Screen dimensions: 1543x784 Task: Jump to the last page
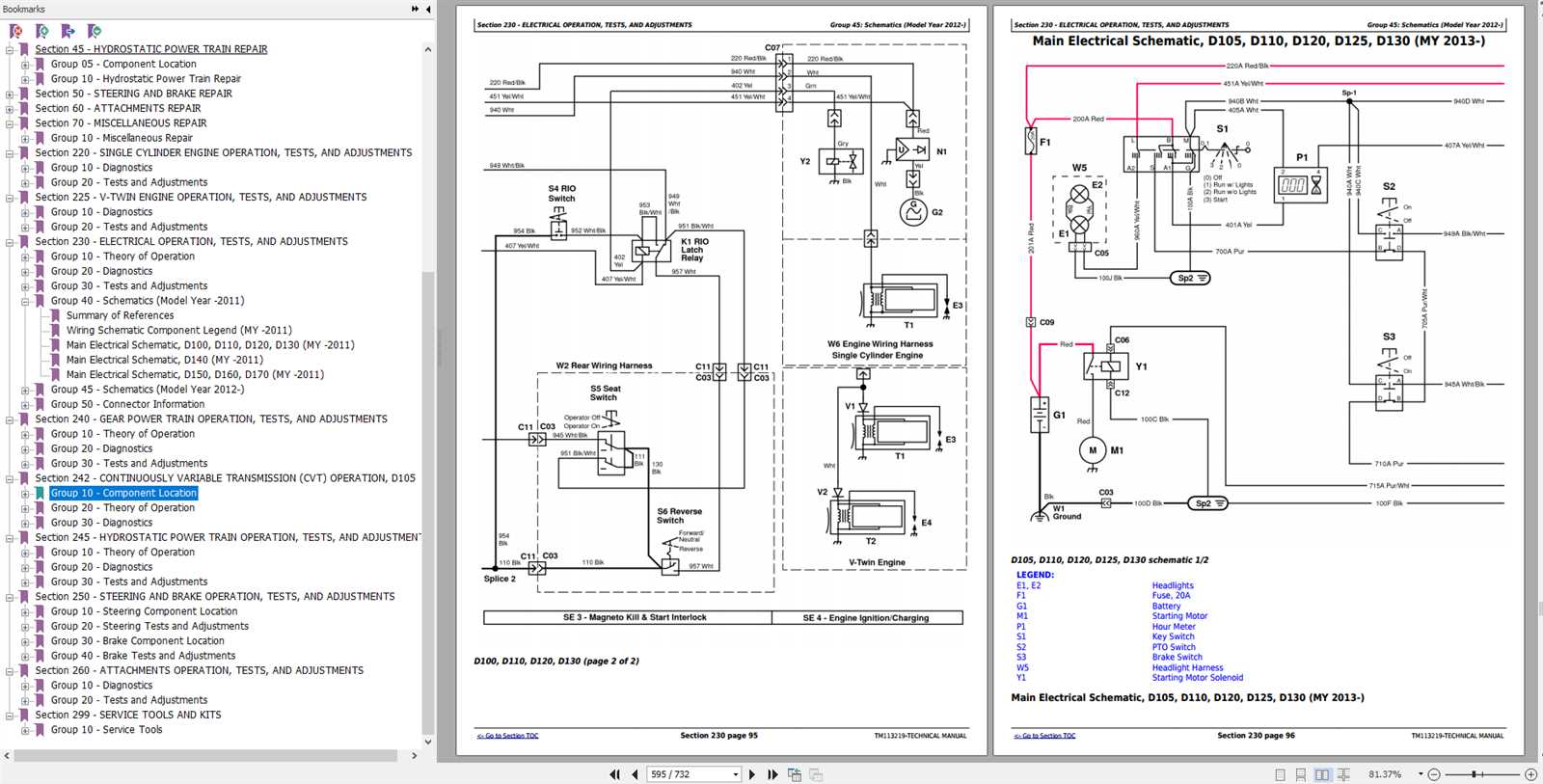pyautogui.click(x=772, y=774)
